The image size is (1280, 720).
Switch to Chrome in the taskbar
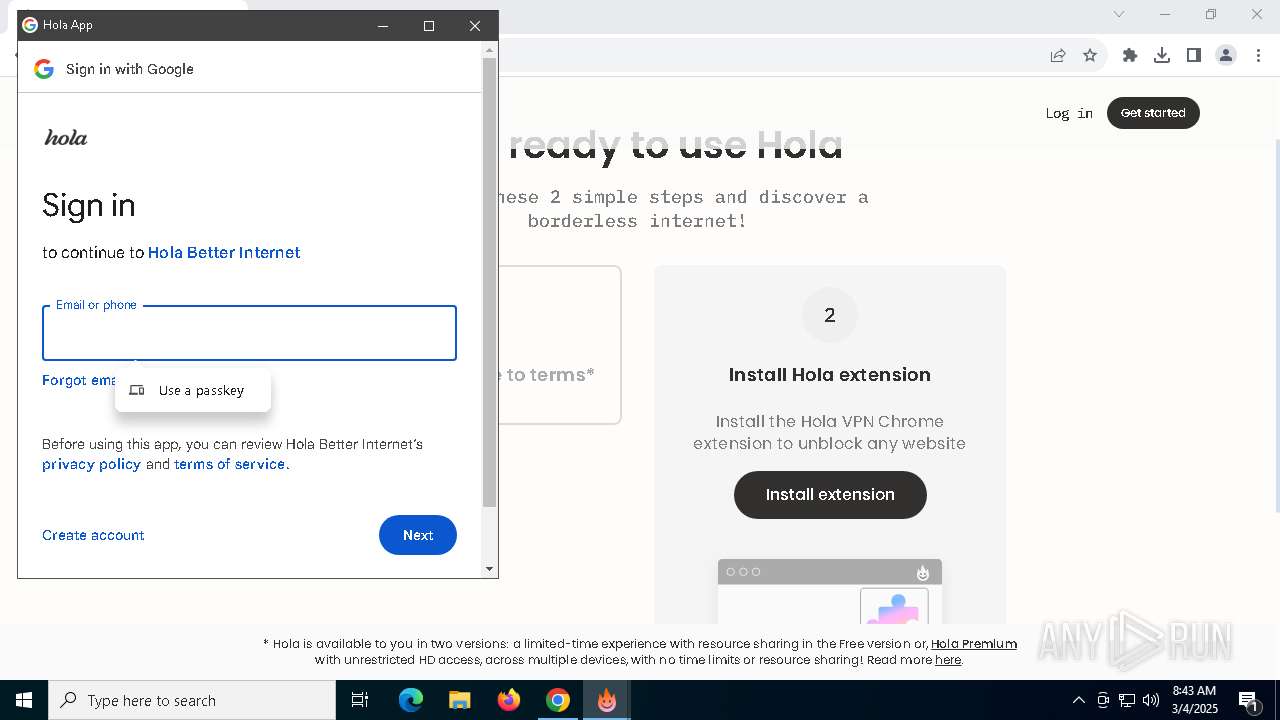[558, 700]
